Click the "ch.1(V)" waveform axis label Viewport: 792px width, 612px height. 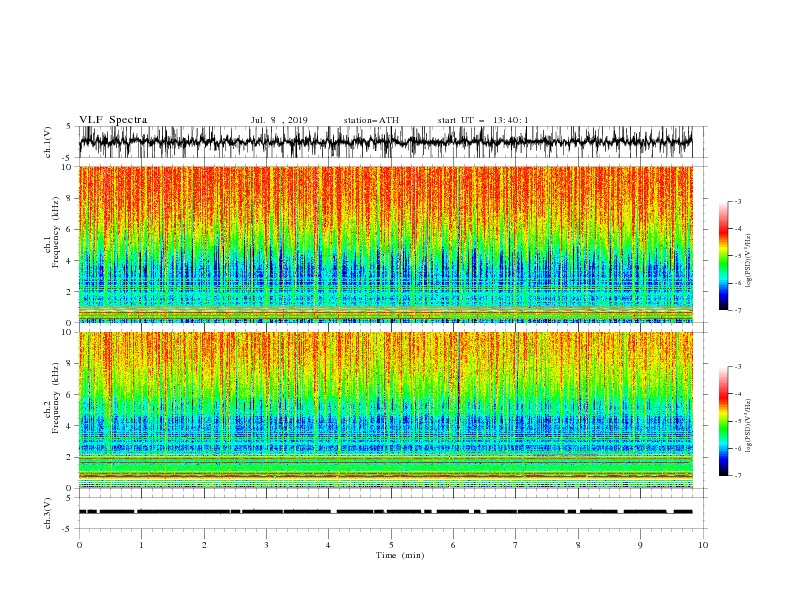(x=48, y=142)
